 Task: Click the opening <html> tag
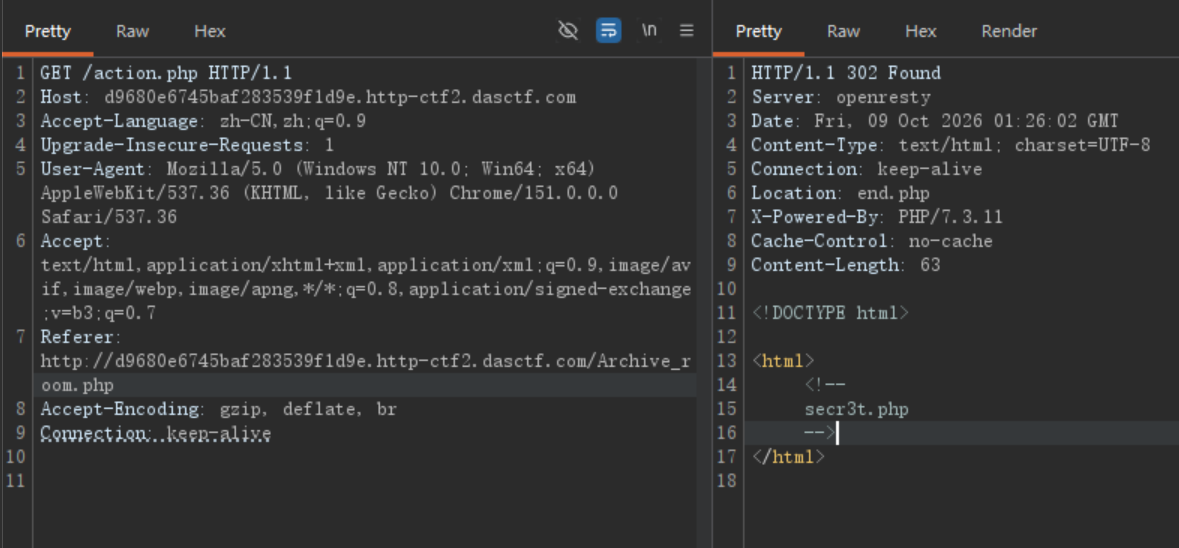(783, 361)
